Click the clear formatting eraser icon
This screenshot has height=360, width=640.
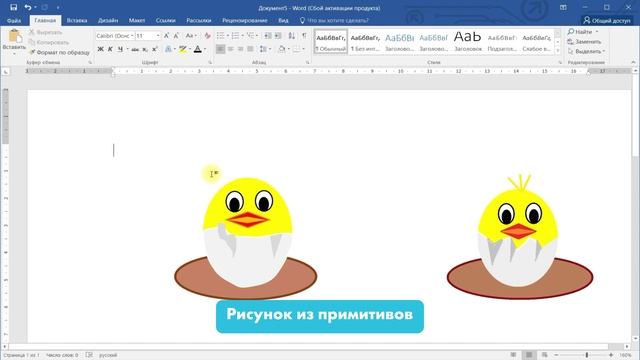(x=207, y=36)
